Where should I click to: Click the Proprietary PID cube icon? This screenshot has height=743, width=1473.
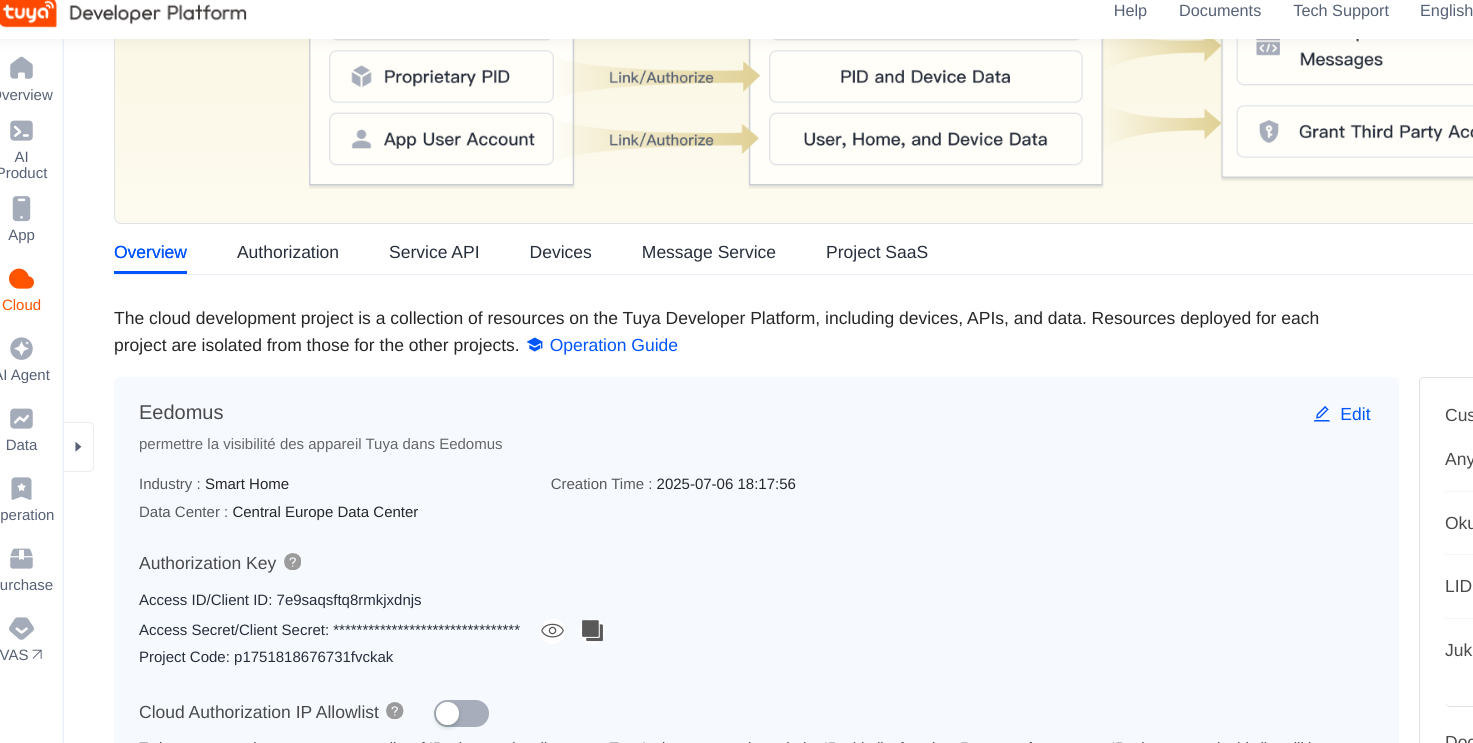[x=361, y=77]
